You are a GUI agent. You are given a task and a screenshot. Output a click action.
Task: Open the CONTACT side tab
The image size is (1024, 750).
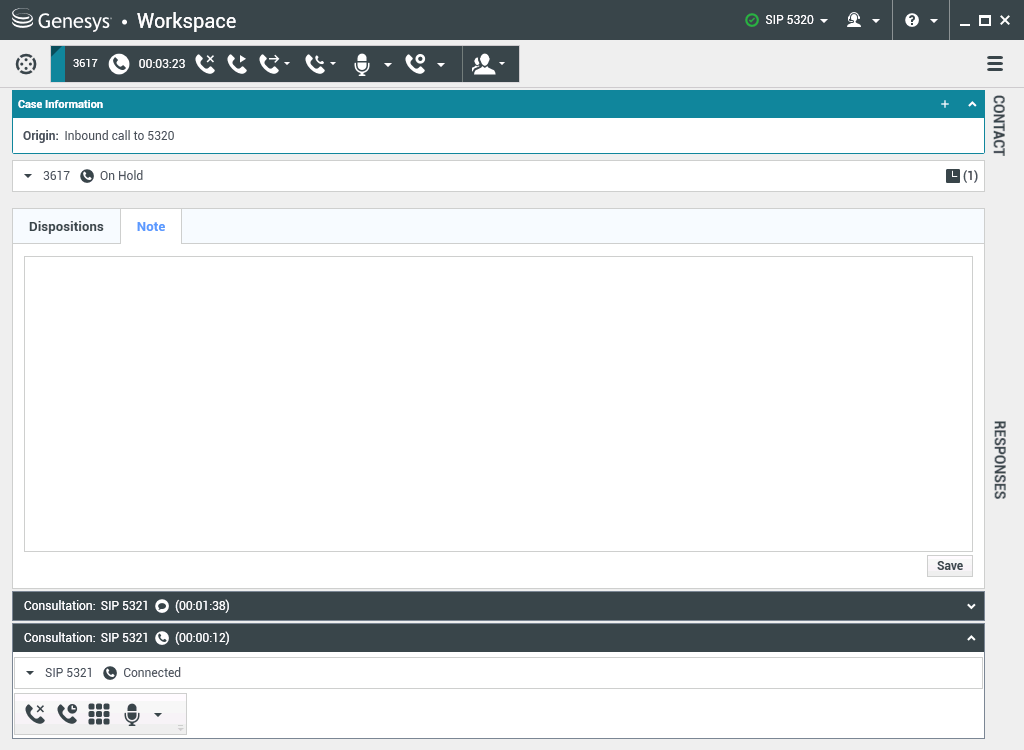(998, 125)
